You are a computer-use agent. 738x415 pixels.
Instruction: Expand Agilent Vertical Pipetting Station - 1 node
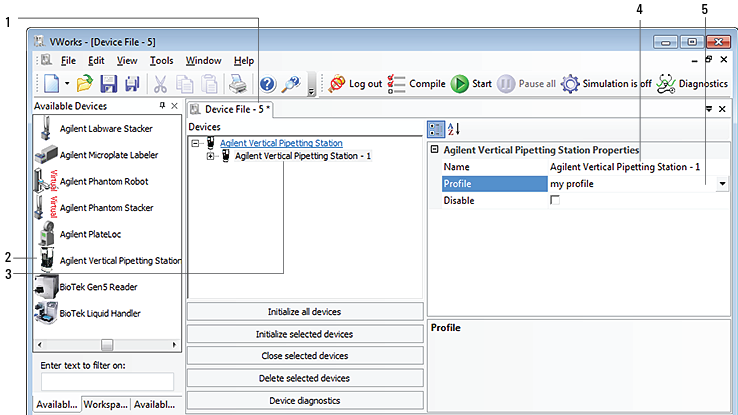pos(210,156)
